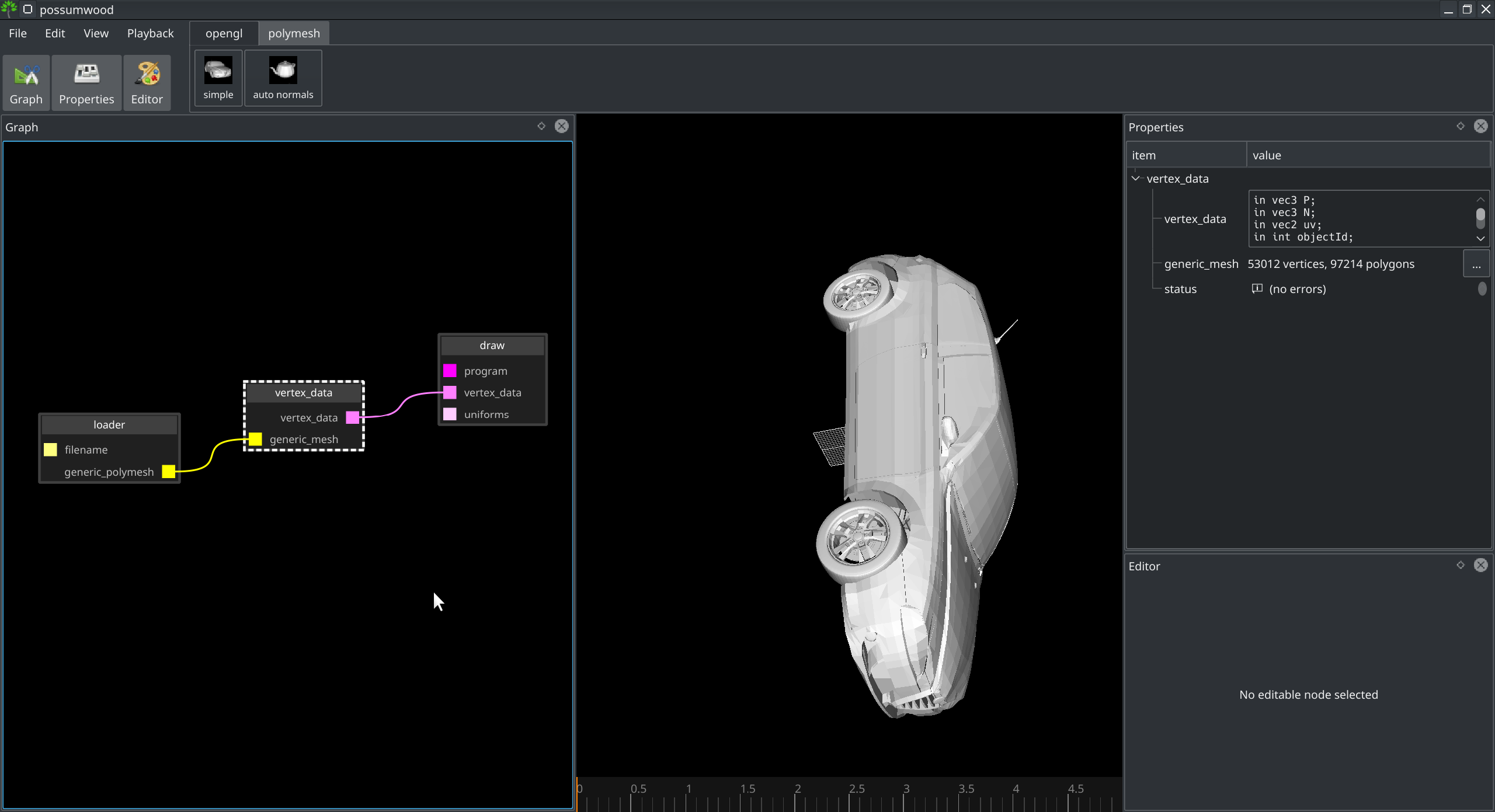Expand the Graph panel options
The width and height of the screenshot is (1495, 812).
click(541, 126)
